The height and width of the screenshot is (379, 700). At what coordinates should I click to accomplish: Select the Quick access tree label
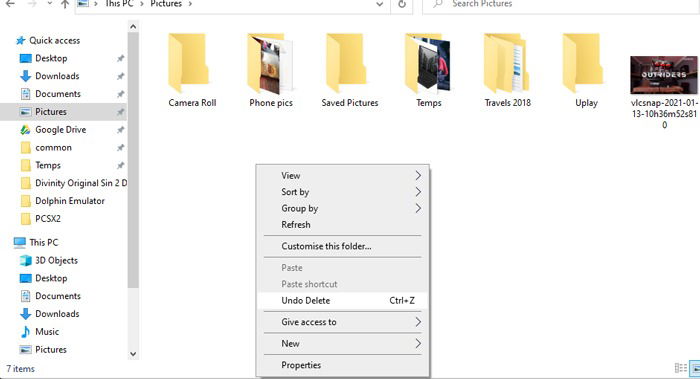pos(54,41)
